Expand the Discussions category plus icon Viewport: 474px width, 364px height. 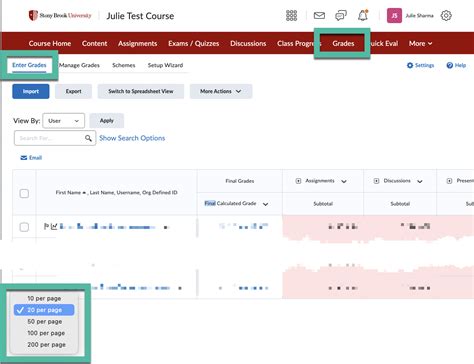pos(376,181)
